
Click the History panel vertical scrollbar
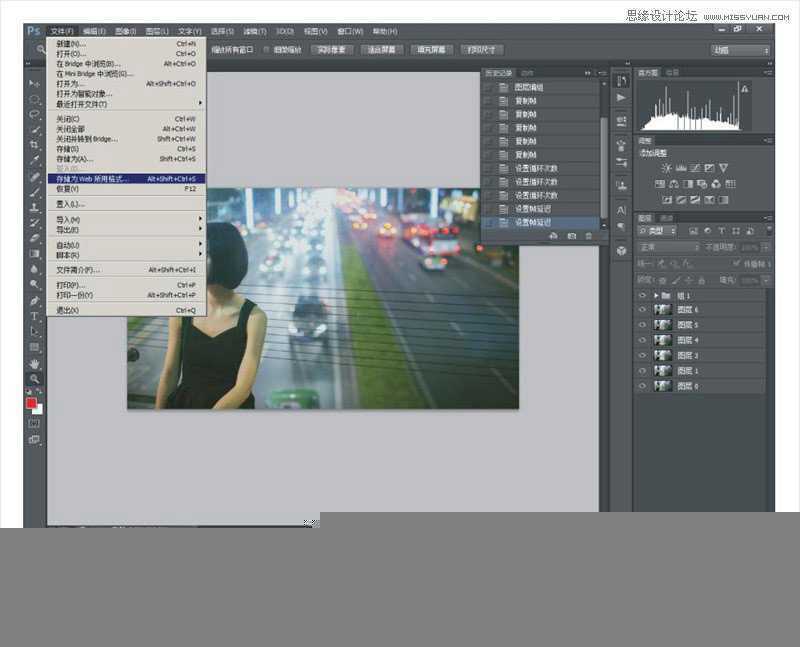(x=604, y=168)
